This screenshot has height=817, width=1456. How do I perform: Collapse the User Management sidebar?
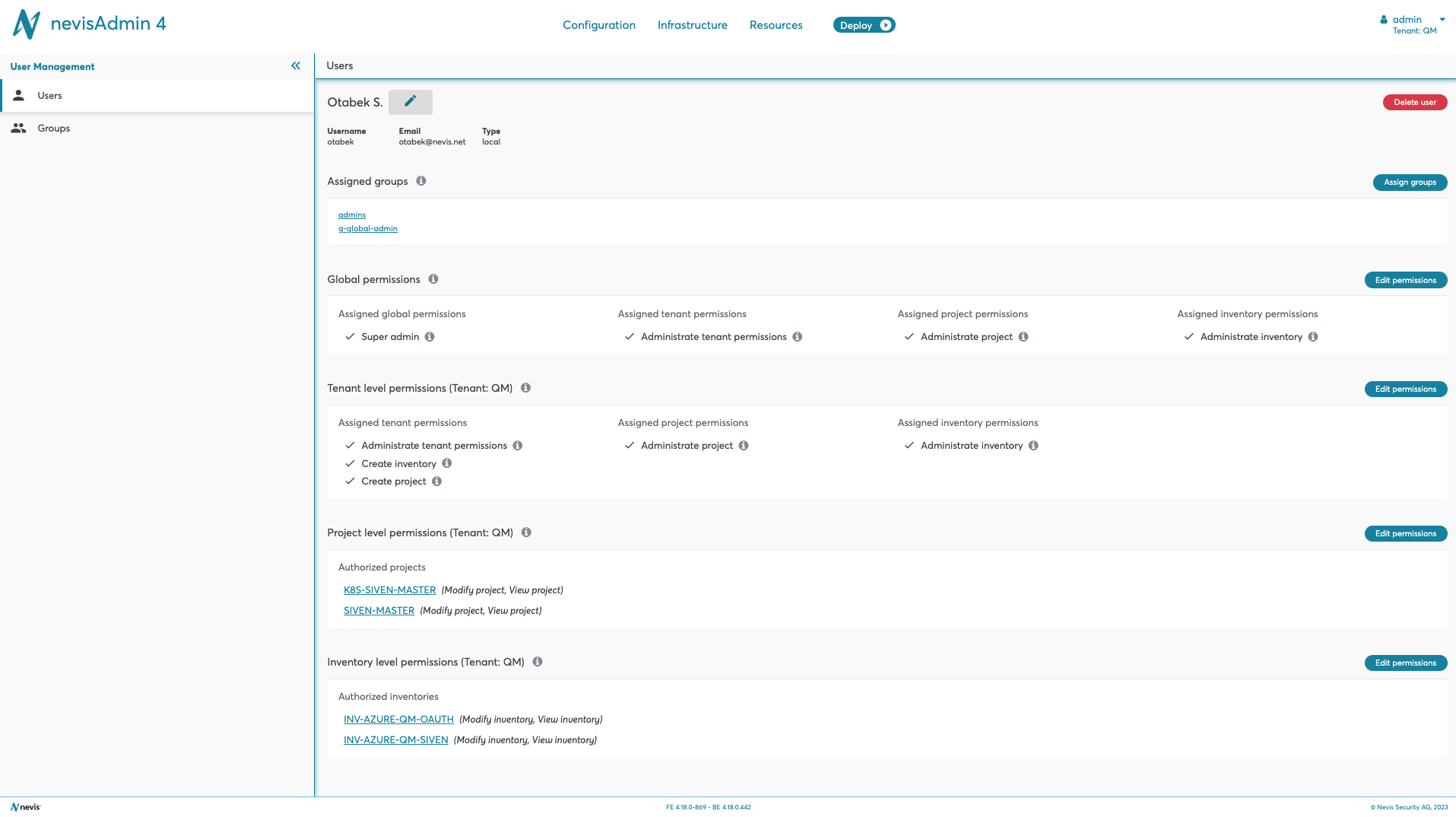tap(296, 66)
